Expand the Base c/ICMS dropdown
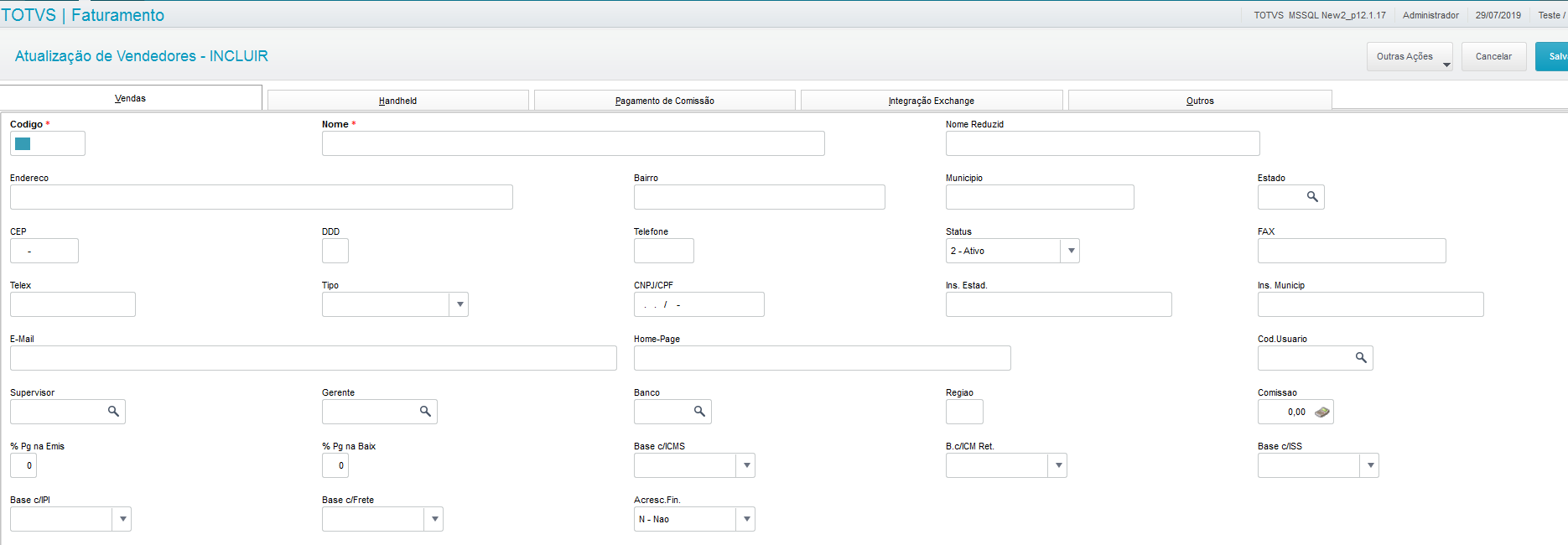This screenshot has height=545, width=1568. [x=746, y=465]
